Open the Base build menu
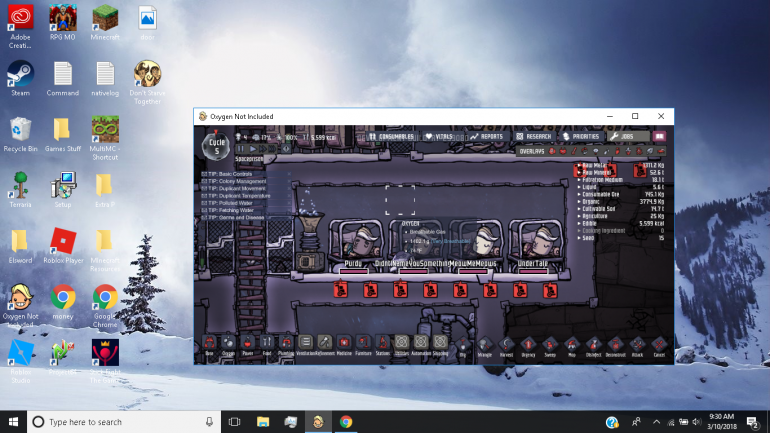 point(209,344)
